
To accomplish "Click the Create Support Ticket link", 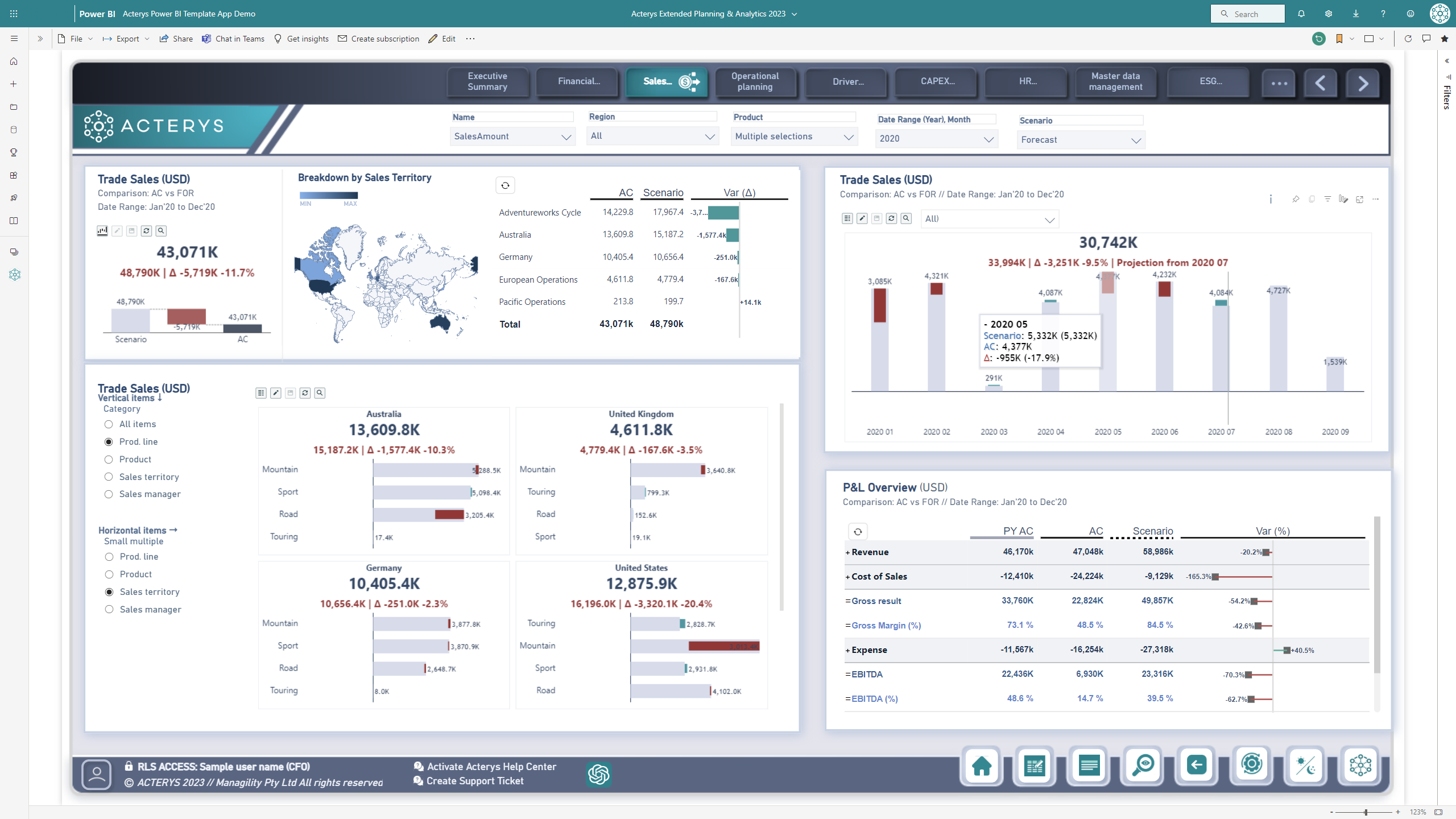I will coord(474,781).
